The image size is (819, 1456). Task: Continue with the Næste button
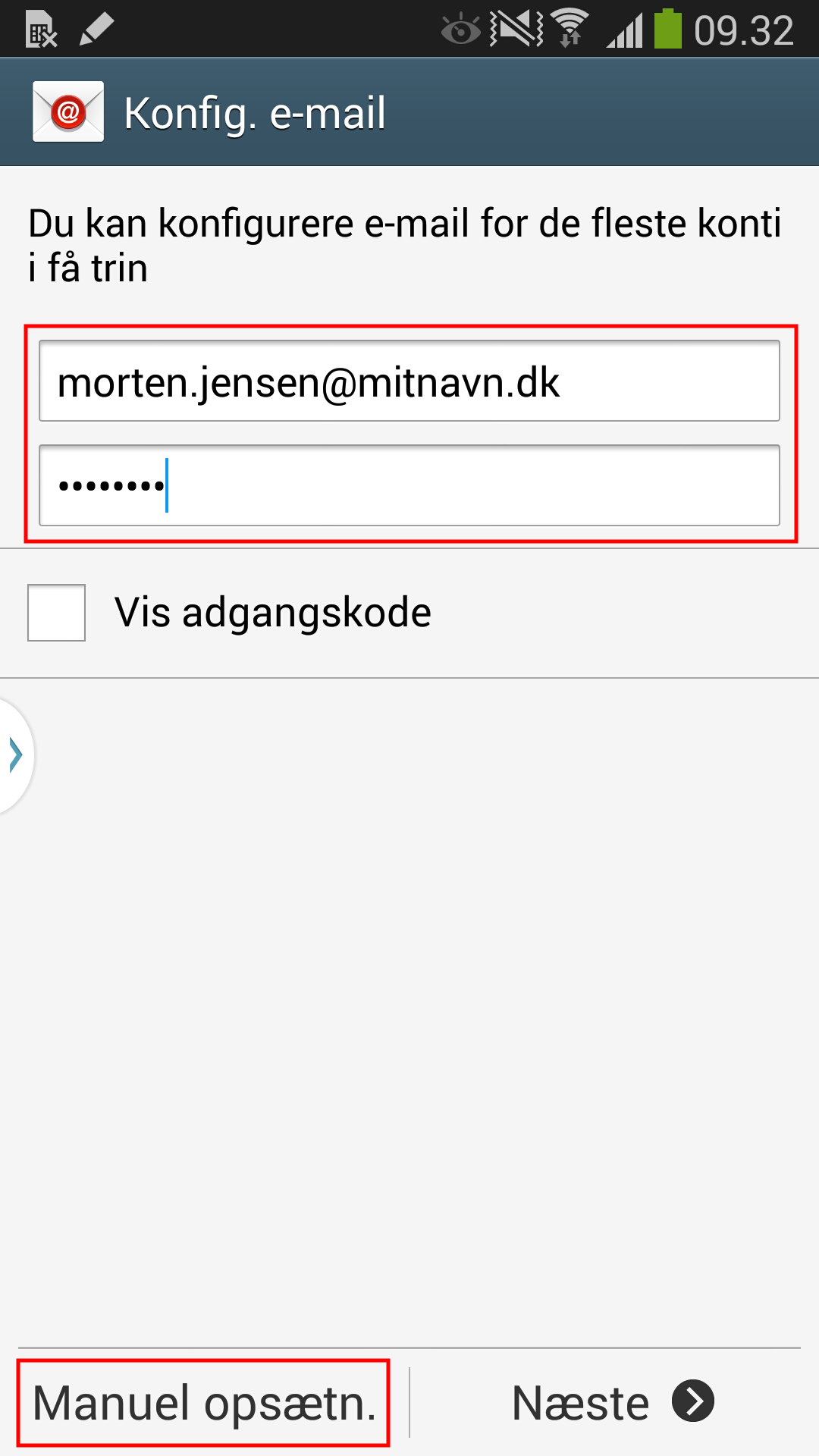pyautogui.click(x=613, y=1402)
